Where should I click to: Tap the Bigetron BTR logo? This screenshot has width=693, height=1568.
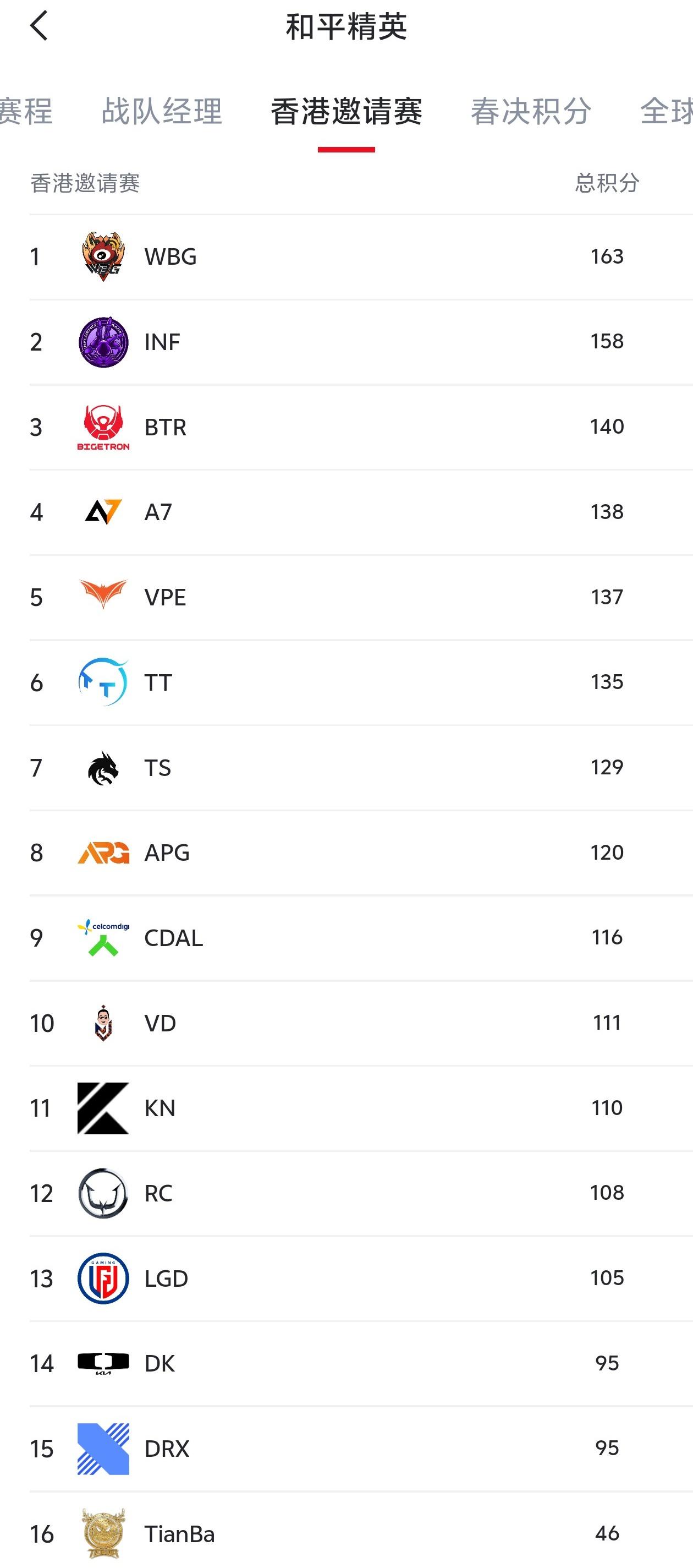point(103,427)
